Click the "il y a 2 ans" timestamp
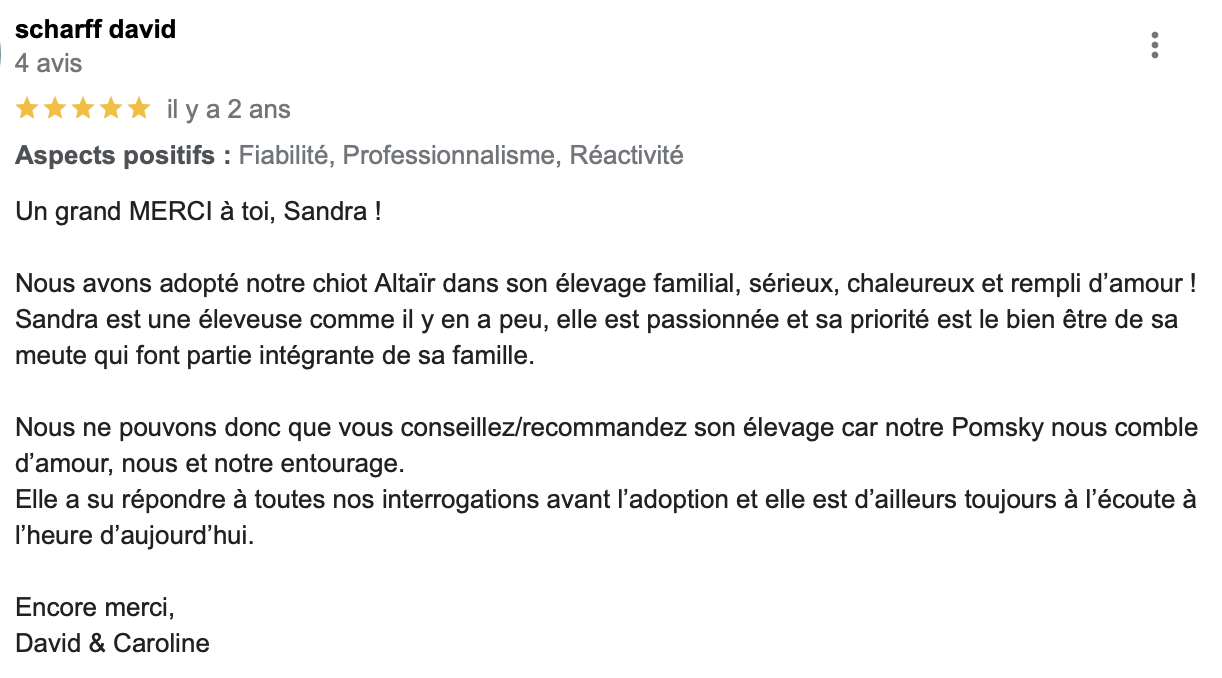This screenshot has width=1222, height=678. tap(228, 109)
